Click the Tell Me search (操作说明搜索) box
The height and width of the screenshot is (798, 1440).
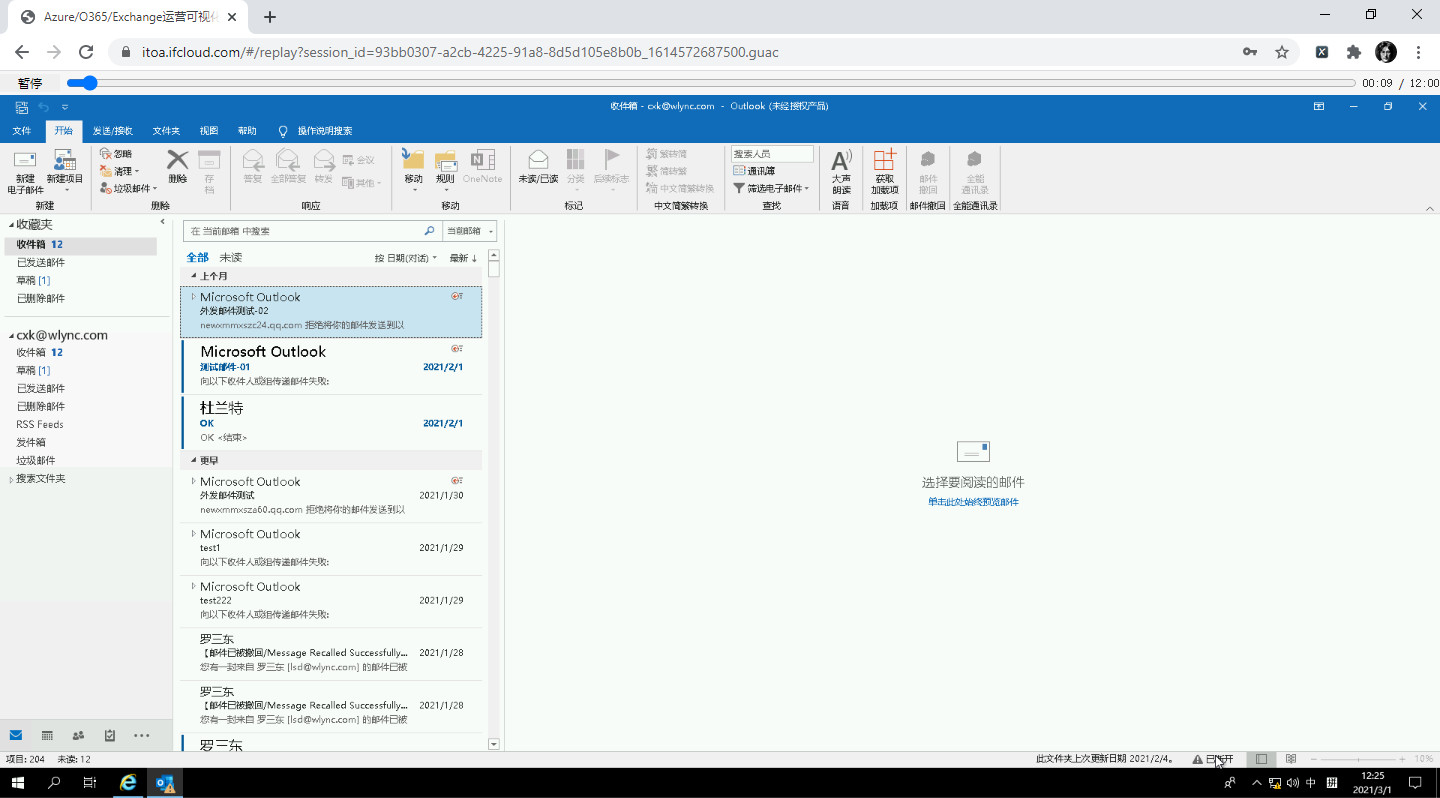point(315,131)
